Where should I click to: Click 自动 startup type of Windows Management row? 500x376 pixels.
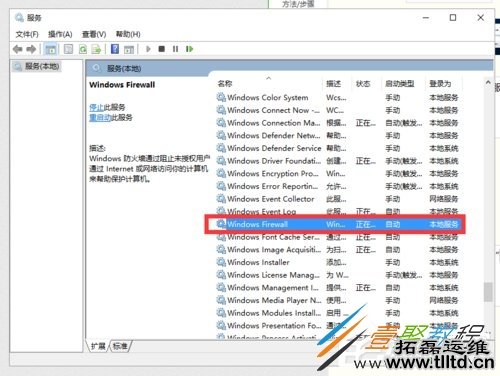(x=393, y=287)
